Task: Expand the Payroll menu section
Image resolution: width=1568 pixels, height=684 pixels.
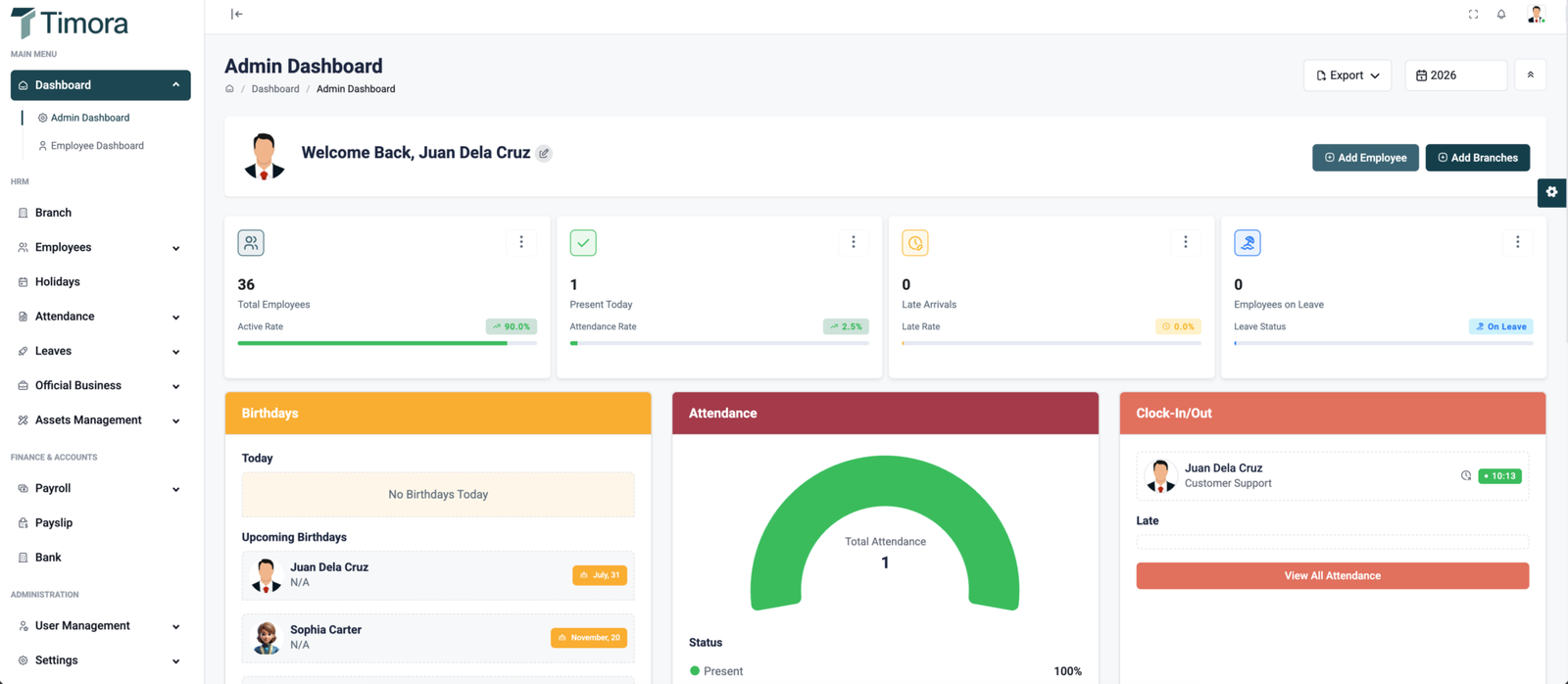Action: (100, 489)
